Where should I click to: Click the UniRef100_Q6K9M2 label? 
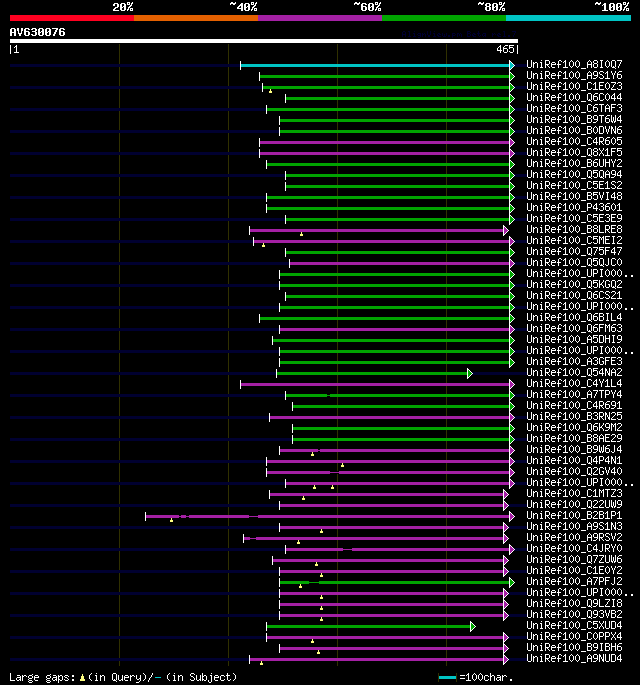tap(574, 427)
